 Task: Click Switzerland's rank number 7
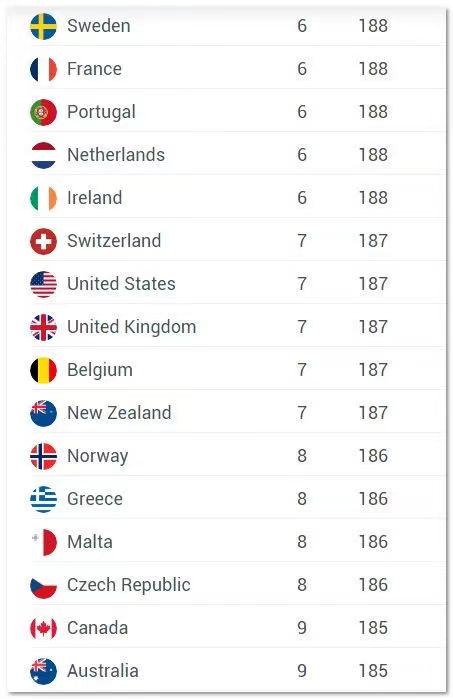[x=302, y=241]
